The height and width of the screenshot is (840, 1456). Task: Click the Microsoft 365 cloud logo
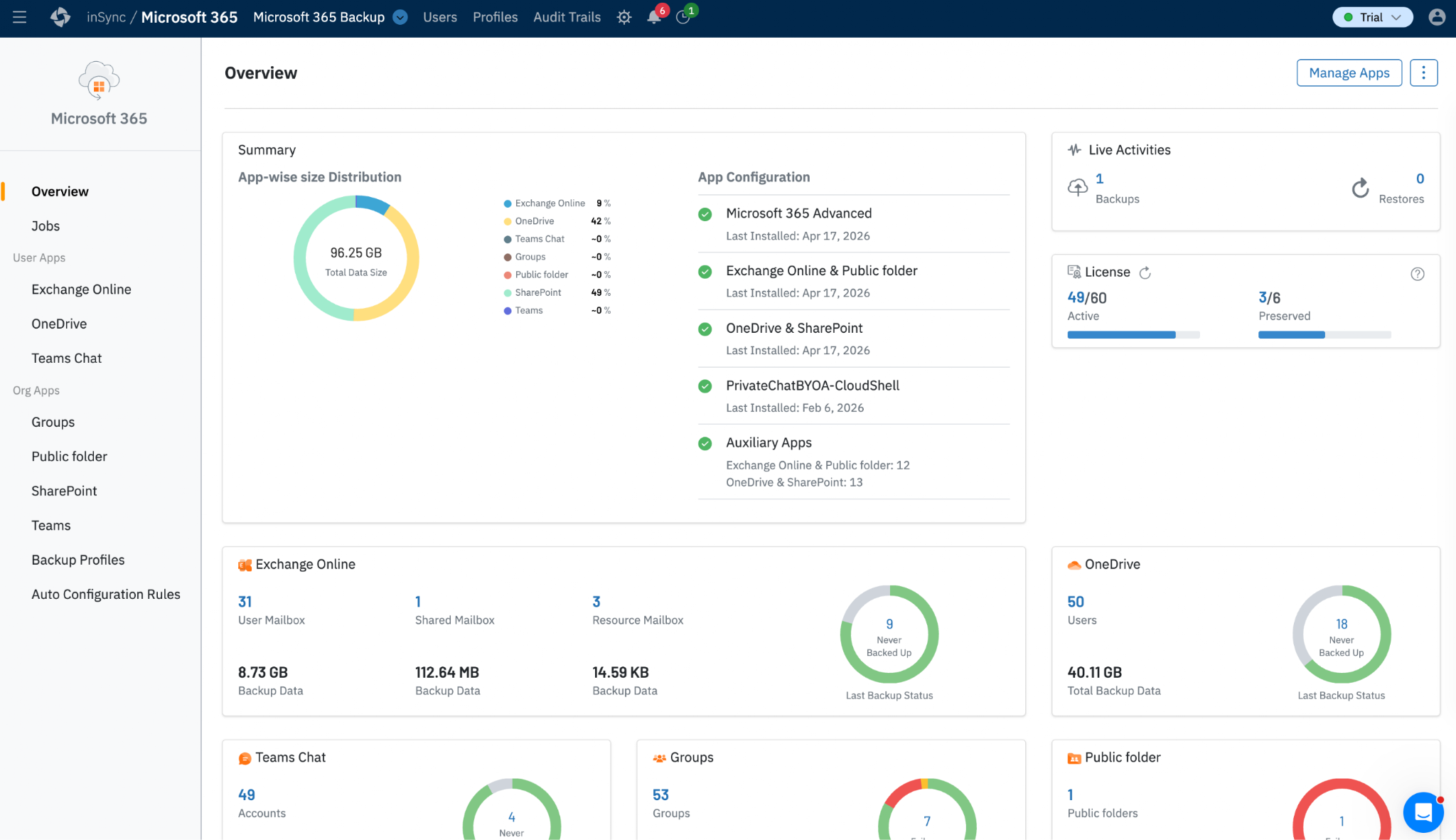click(x=99, y=80)
